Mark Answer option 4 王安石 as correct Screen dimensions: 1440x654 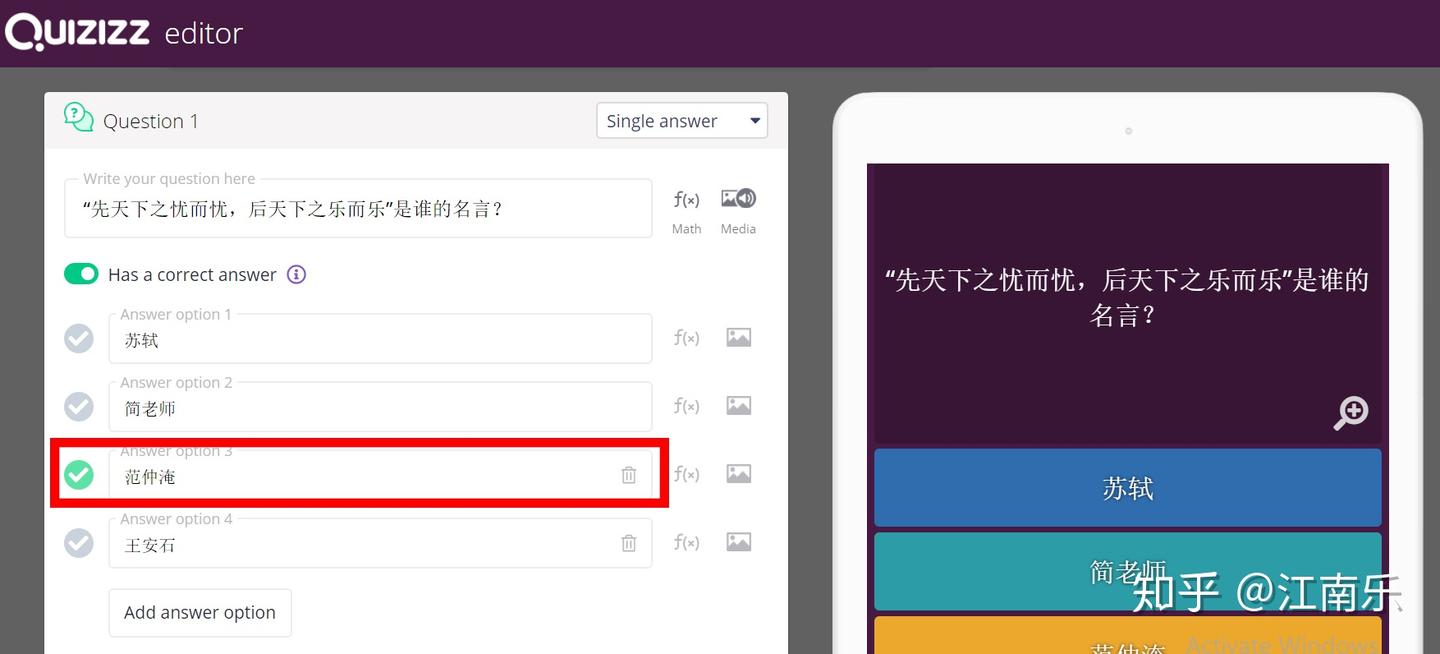78,542
